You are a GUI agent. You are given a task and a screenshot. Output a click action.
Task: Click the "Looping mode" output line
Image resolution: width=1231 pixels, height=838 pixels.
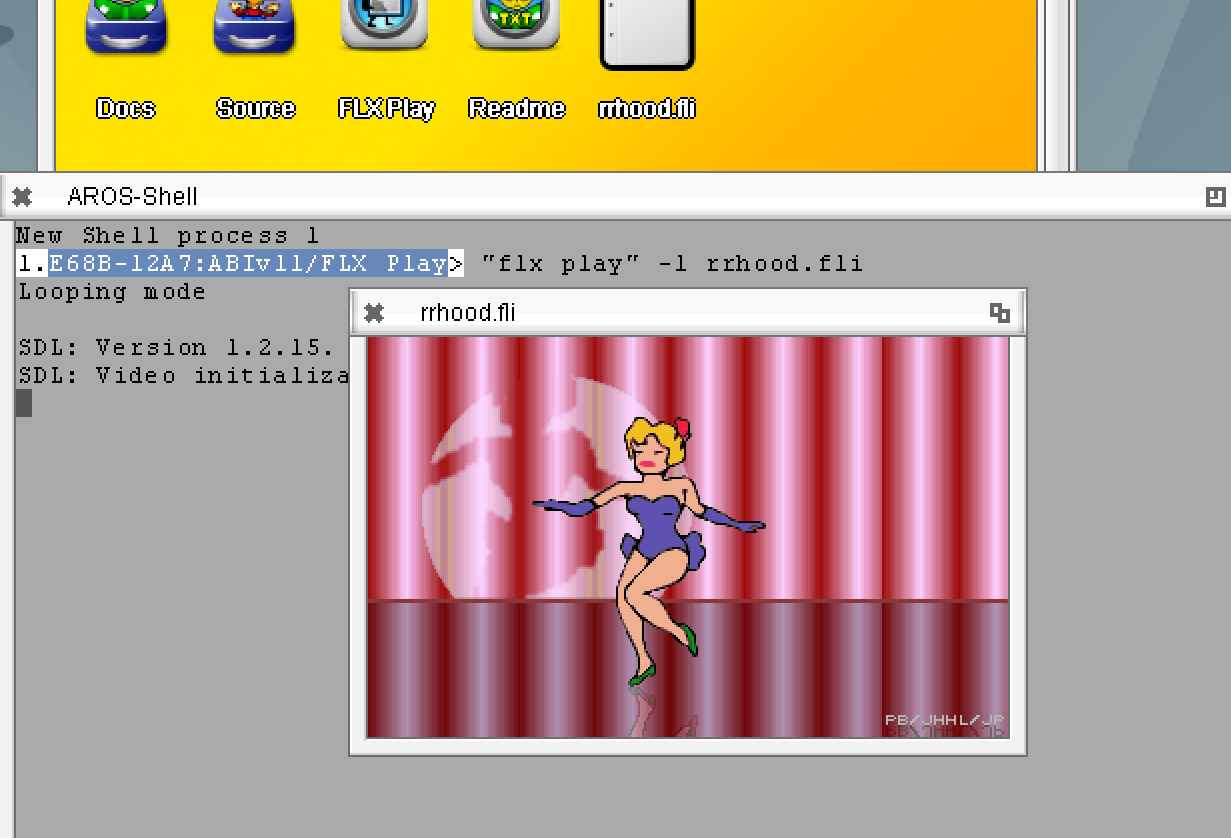click(x=112, y=292)
